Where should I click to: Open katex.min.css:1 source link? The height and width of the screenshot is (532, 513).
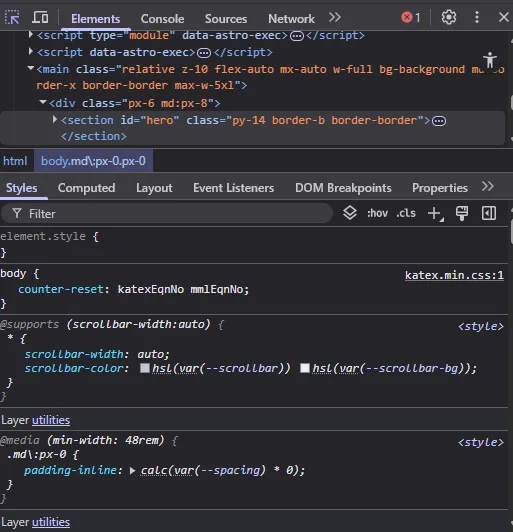point(454,275)
